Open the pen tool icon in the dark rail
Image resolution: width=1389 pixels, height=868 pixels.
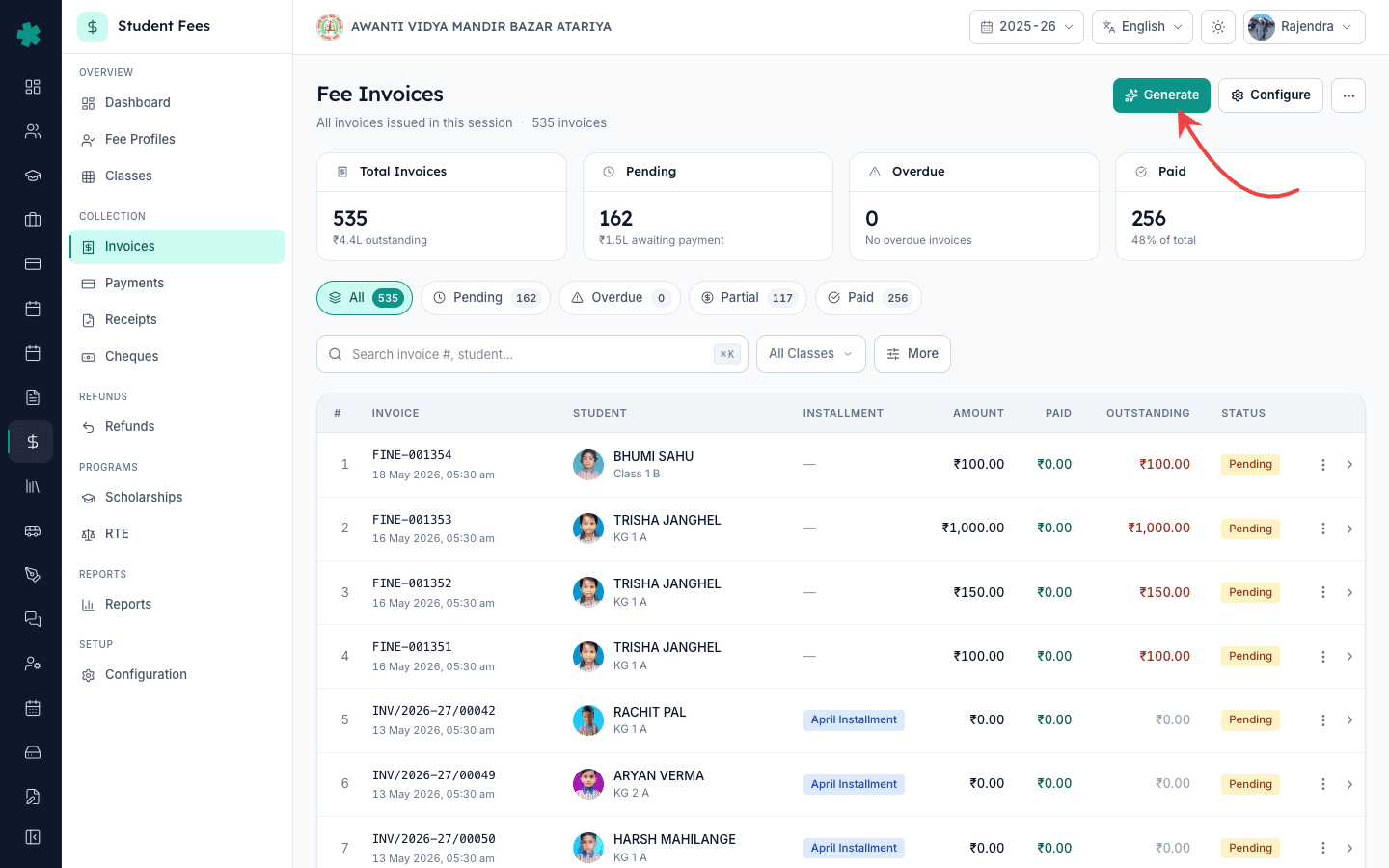coord(33,575)
